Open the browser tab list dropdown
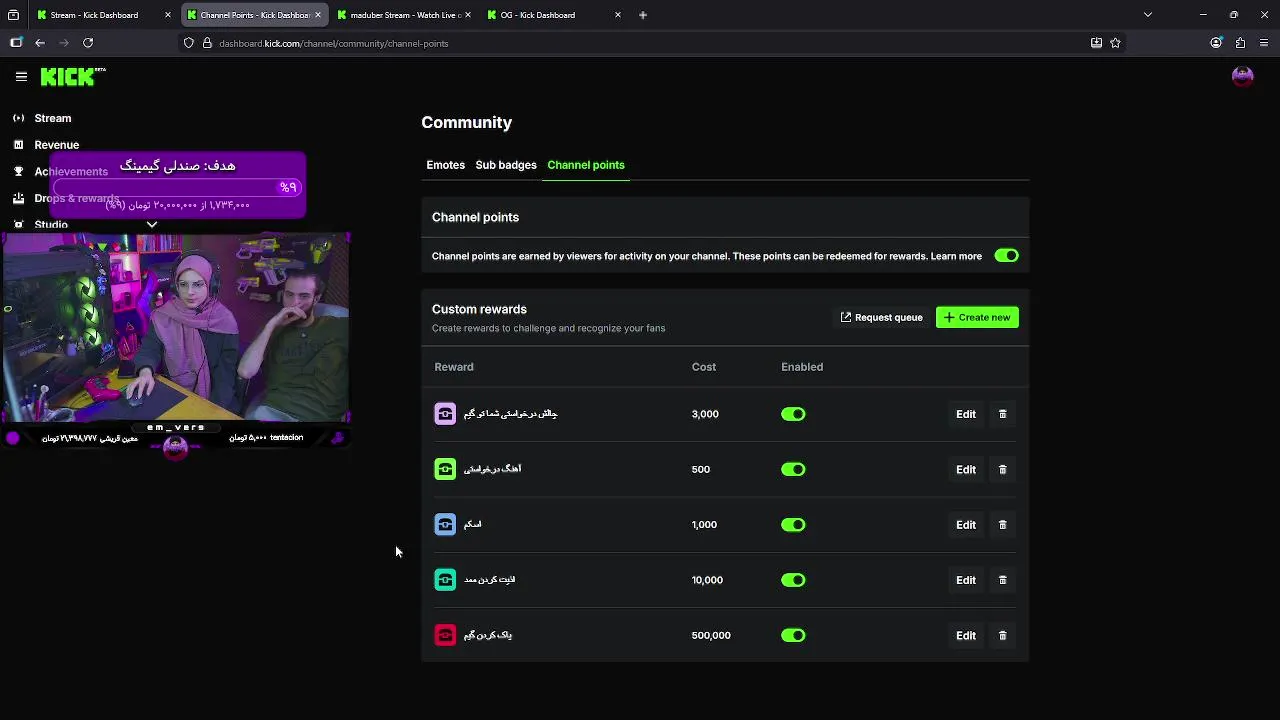Viewport: 1280px width, 720px height. (x=1148, y=15)
